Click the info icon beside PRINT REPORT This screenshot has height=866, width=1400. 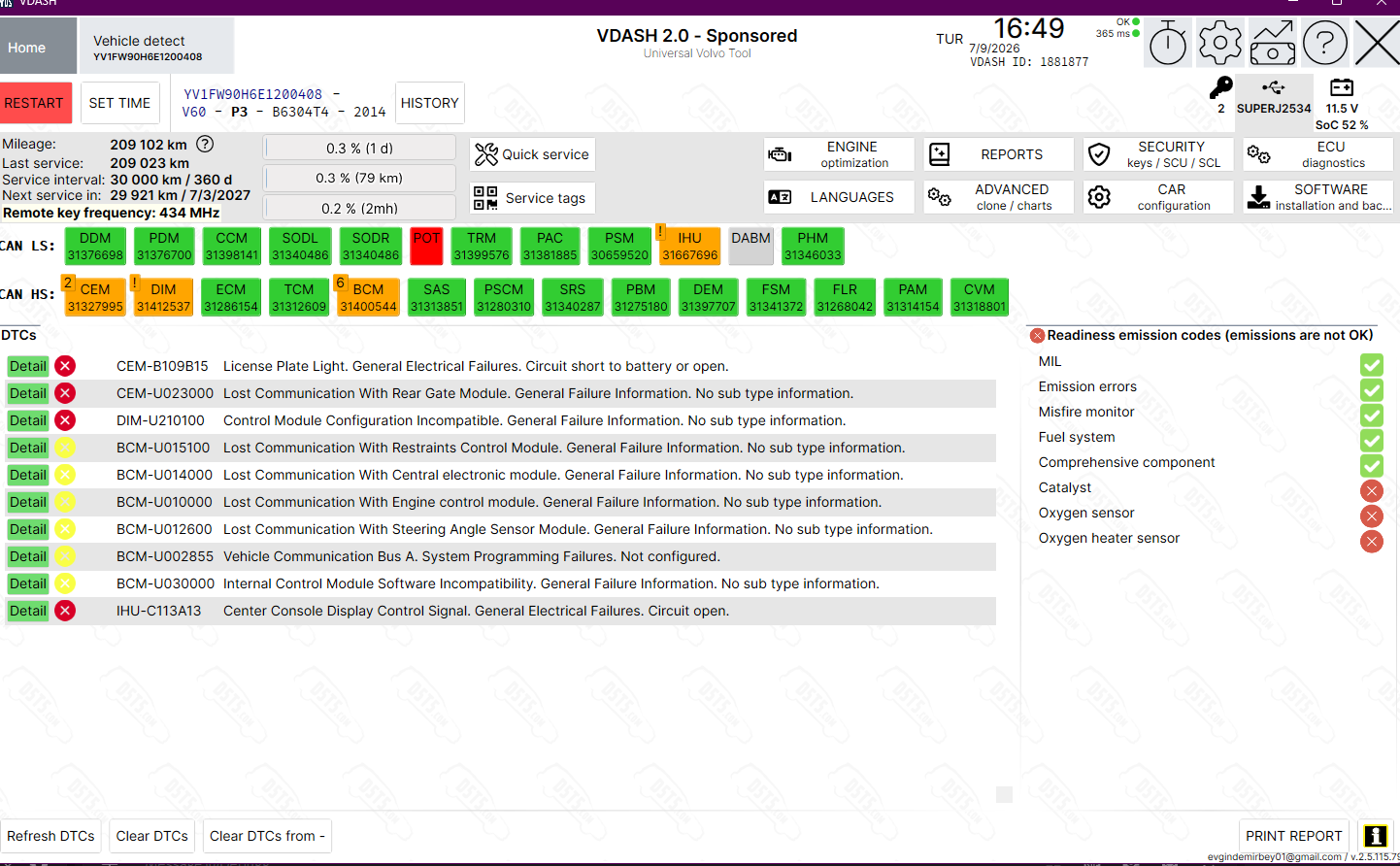(1375, 836)
